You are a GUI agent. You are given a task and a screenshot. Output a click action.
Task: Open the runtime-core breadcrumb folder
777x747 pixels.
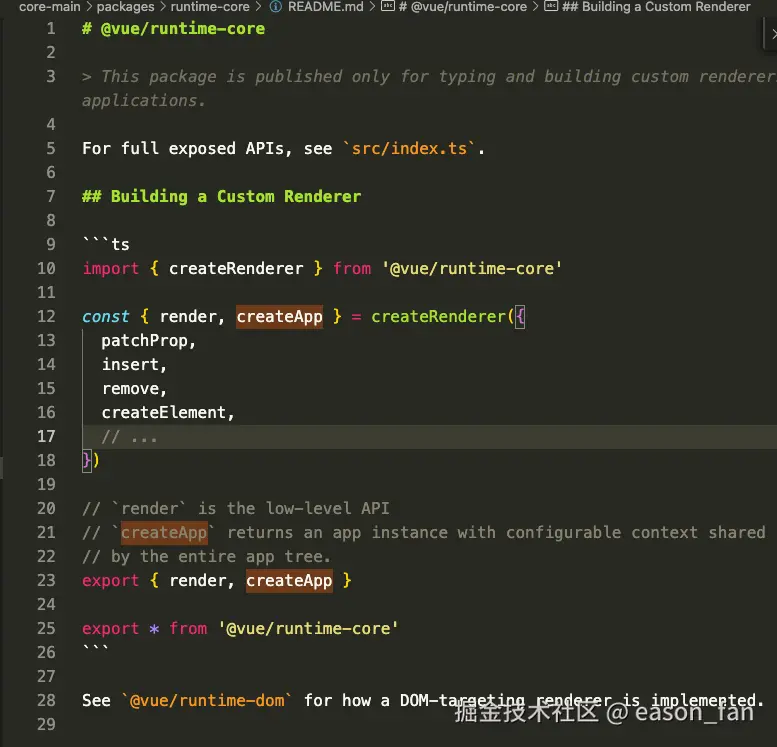210,6
